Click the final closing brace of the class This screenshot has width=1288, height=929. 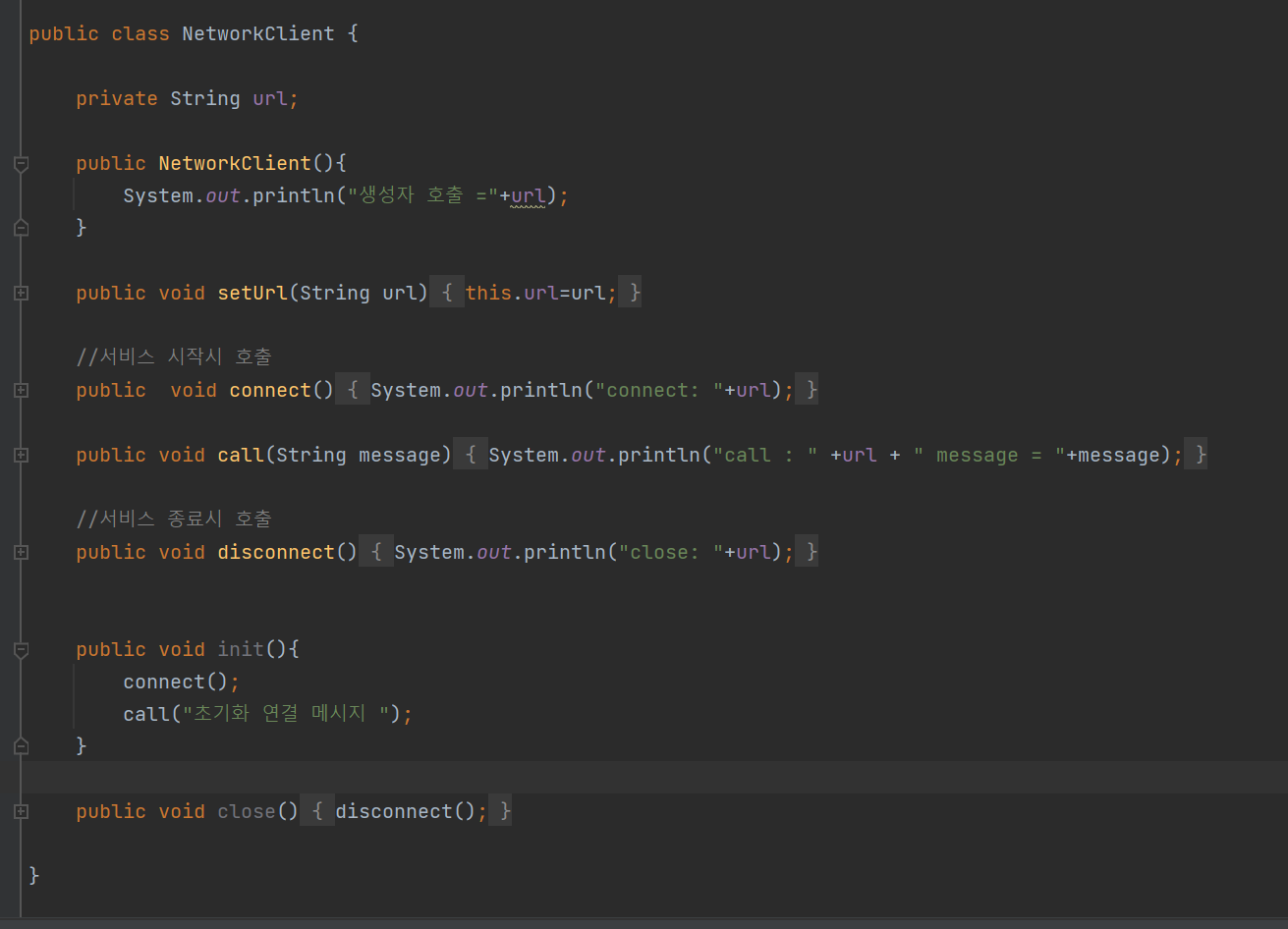34,875
